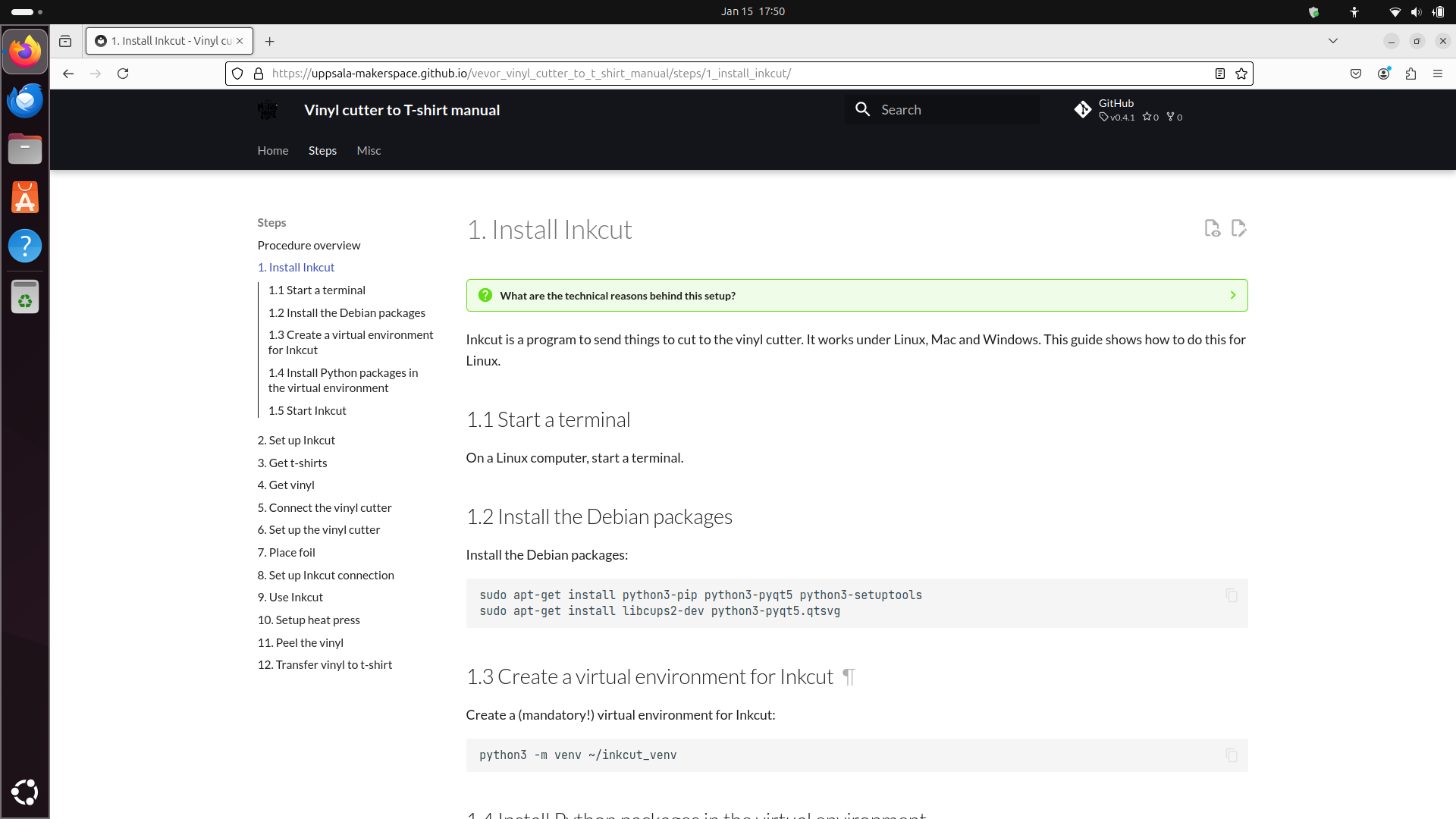Click the site padlock icon
Viewport: 1456px width, 819px height.
tap(258, 74)
